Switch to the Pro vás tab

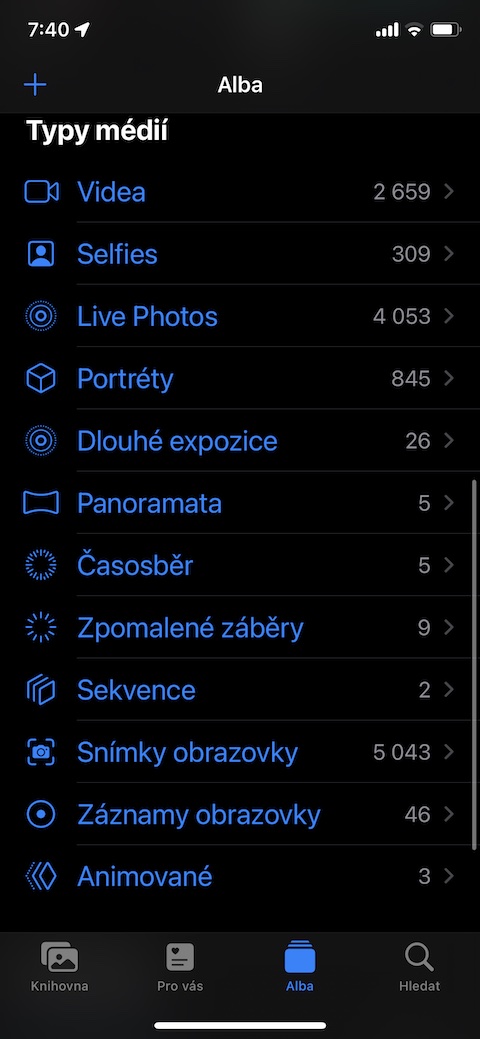tap(180, 967)
